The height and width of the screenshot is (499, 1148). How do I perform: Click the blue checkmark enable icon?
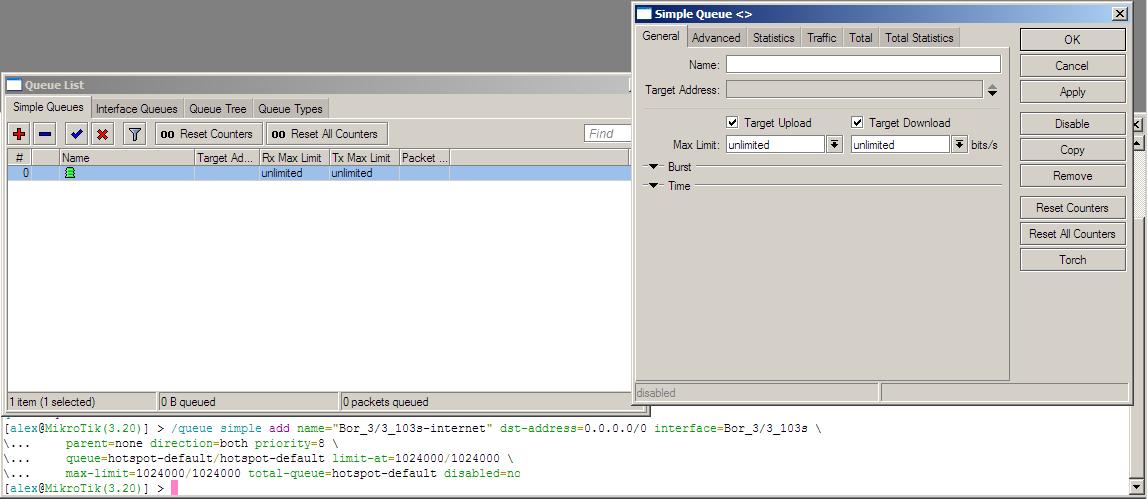[x=76, y=134]
